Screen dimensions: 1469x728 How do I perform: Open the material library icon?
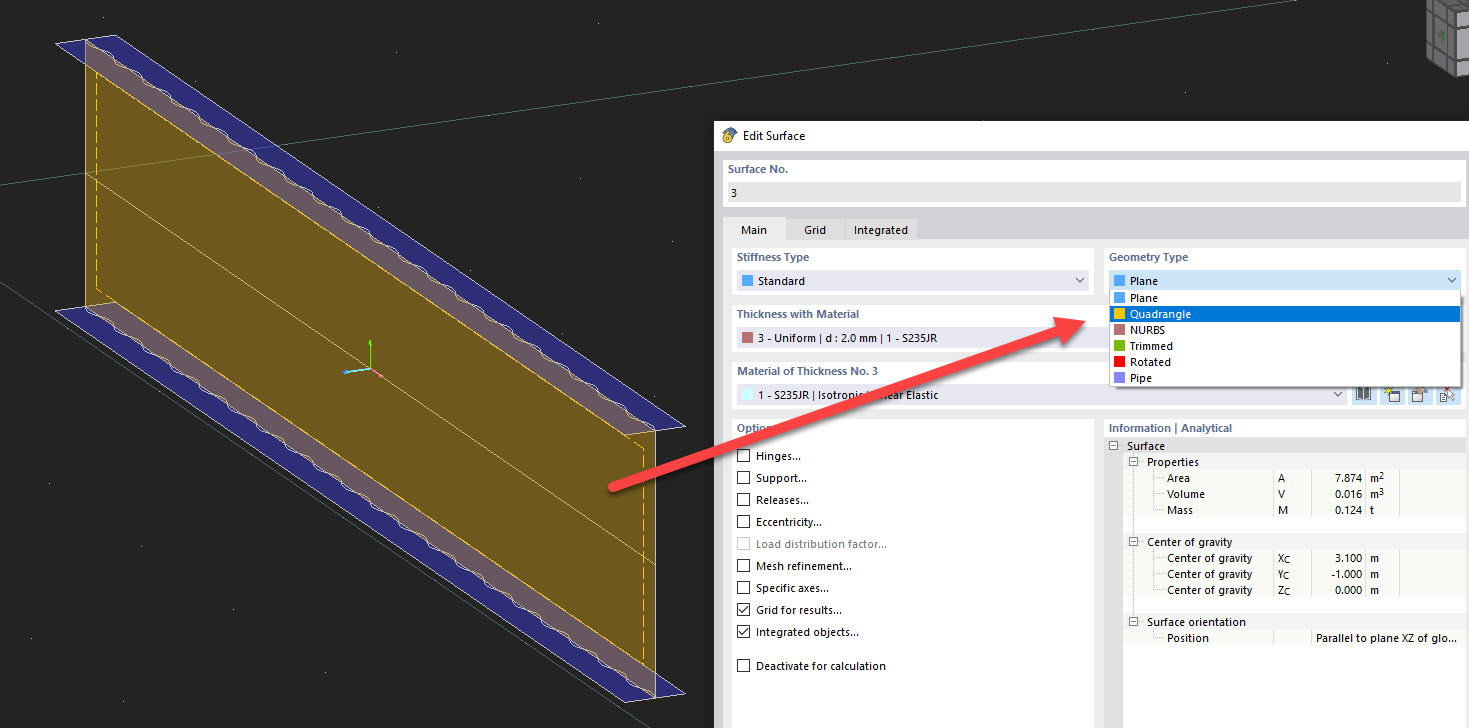pos(1363,395)
